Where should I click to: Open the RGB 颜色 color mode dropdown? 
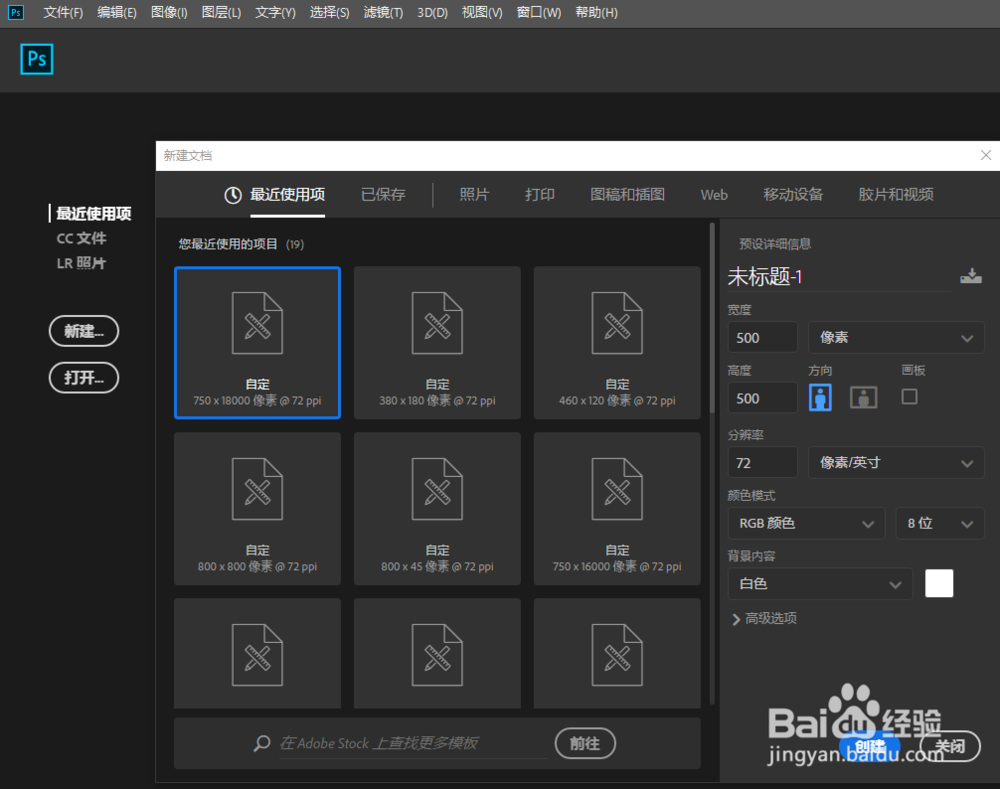(x=806, y=523)
